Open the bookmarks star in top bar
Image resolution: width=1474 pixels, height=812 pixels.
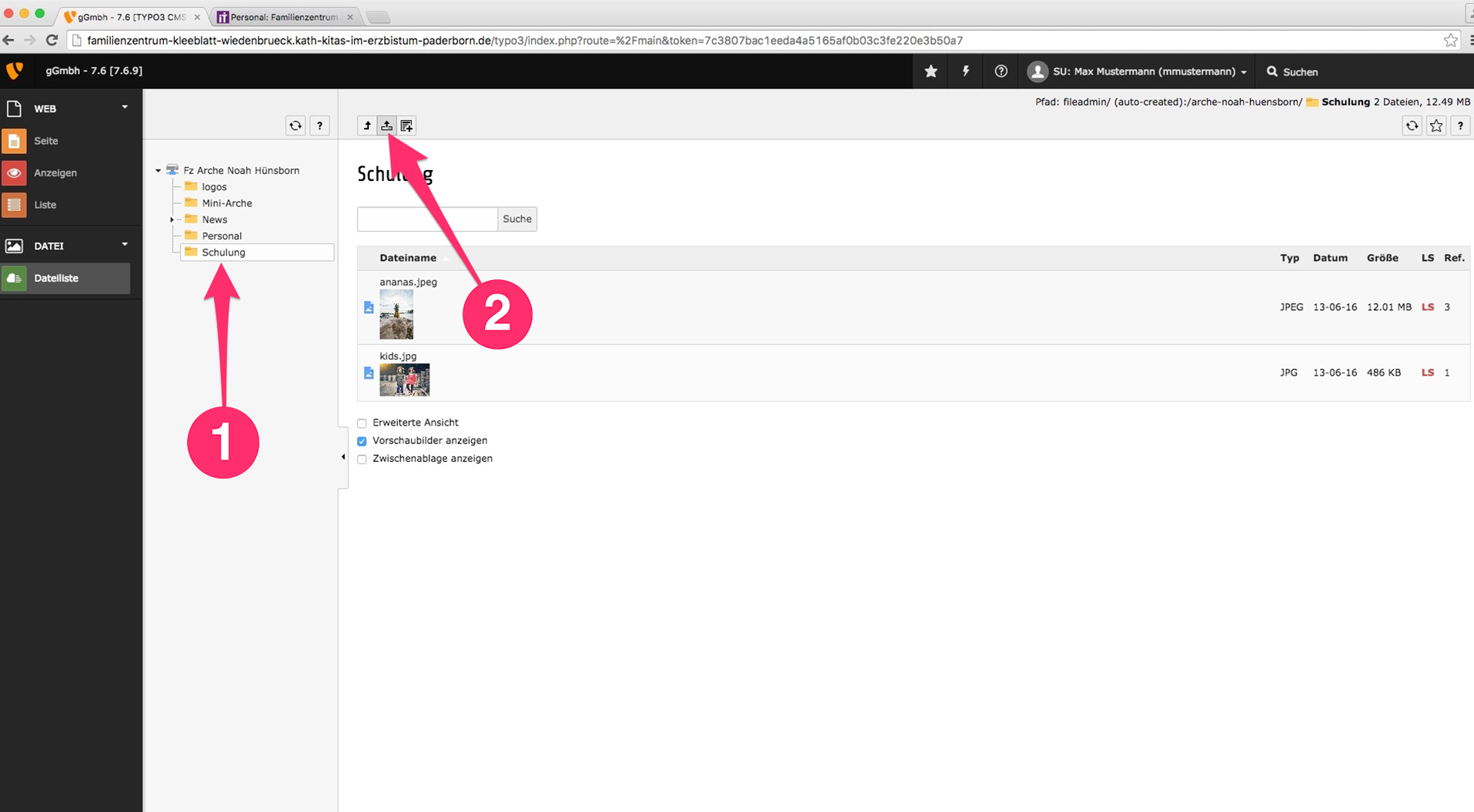point(931,72)
